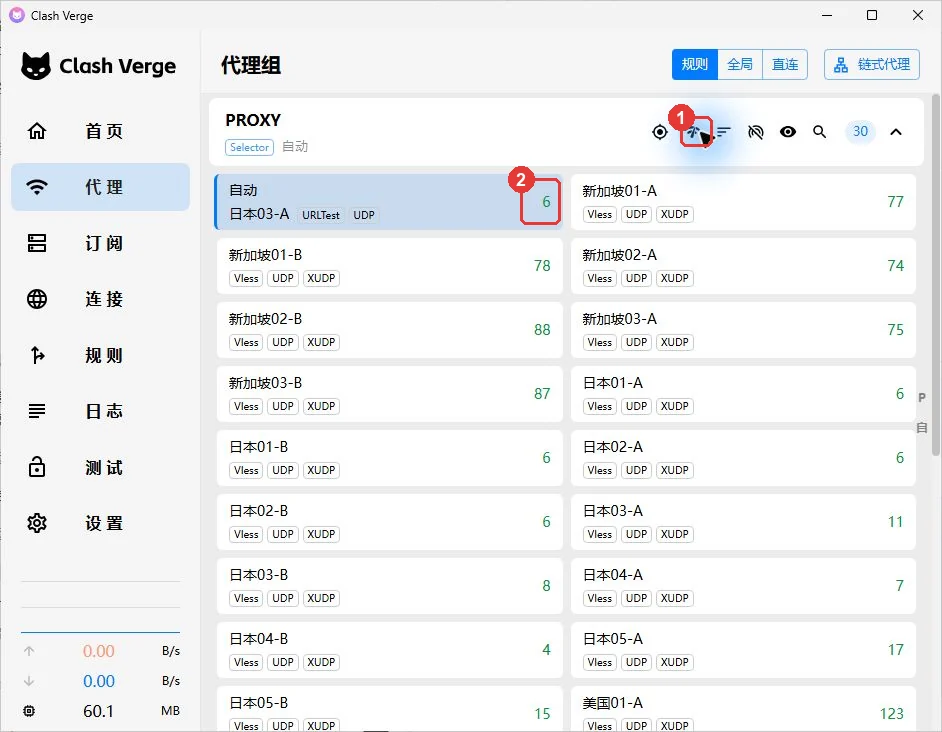The image size is (942, 732).
Task: Open 连接 page in the sidebar
Action: point(100,299)
